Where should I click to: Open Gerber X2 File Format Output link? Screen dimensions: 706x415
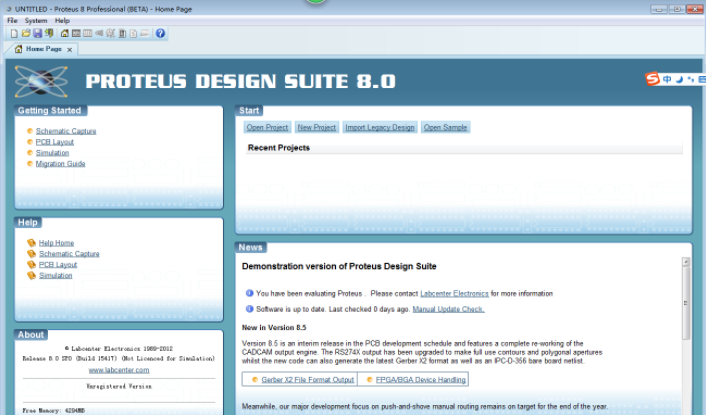(x=308, y=379)
